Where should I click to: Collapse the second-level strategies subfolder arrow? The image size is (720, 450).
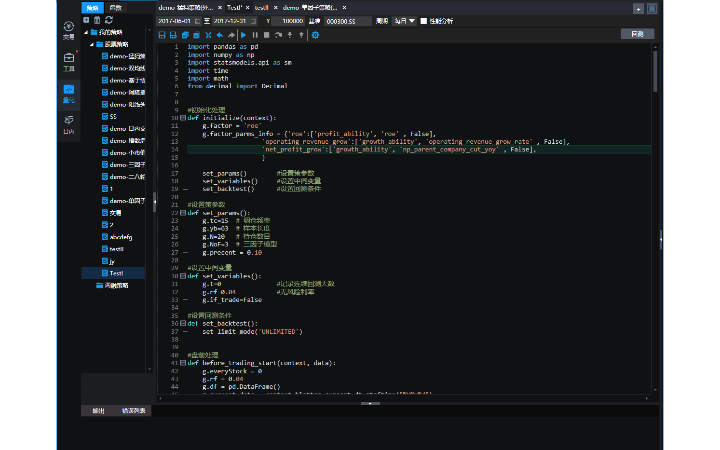point(92,45)
